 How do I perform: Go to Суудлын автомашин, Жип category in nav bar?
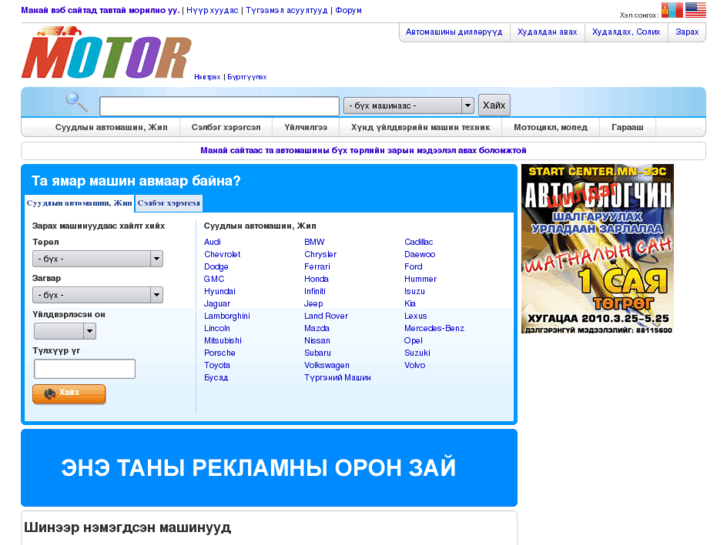coord(111,127)
